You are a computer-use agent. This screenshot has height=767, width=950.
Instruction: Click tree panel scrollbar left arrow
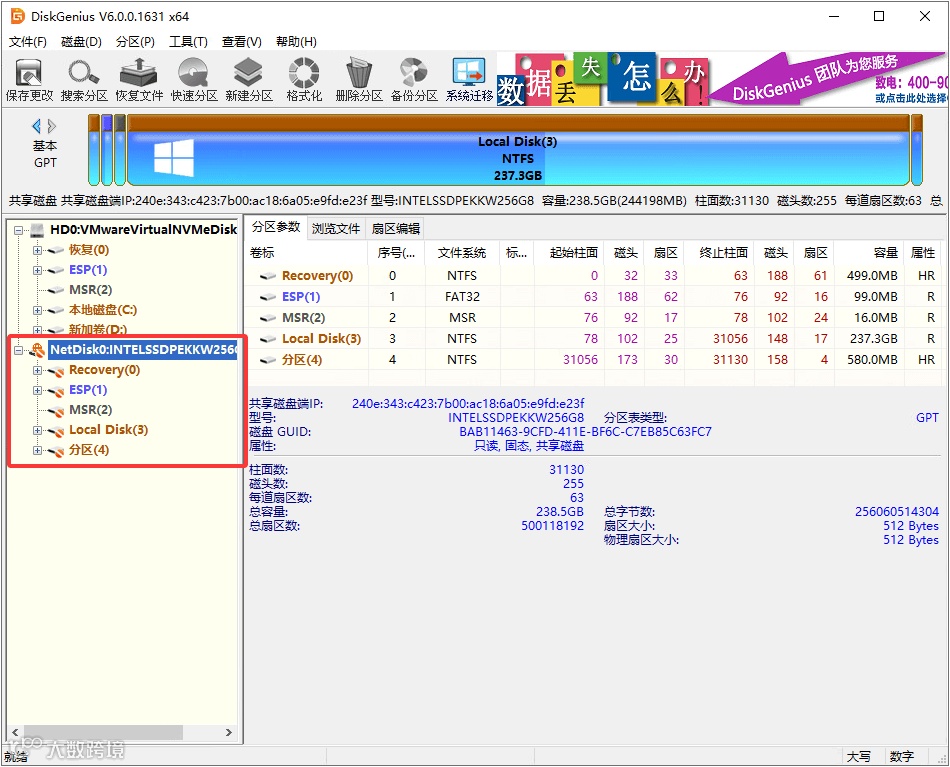[x=15, y=732]
